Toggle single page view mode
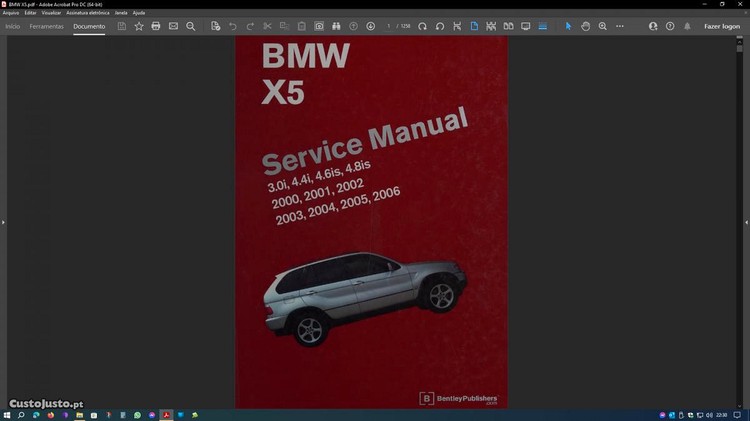Viewport: 750px width, 421px height. click(475, 26)
